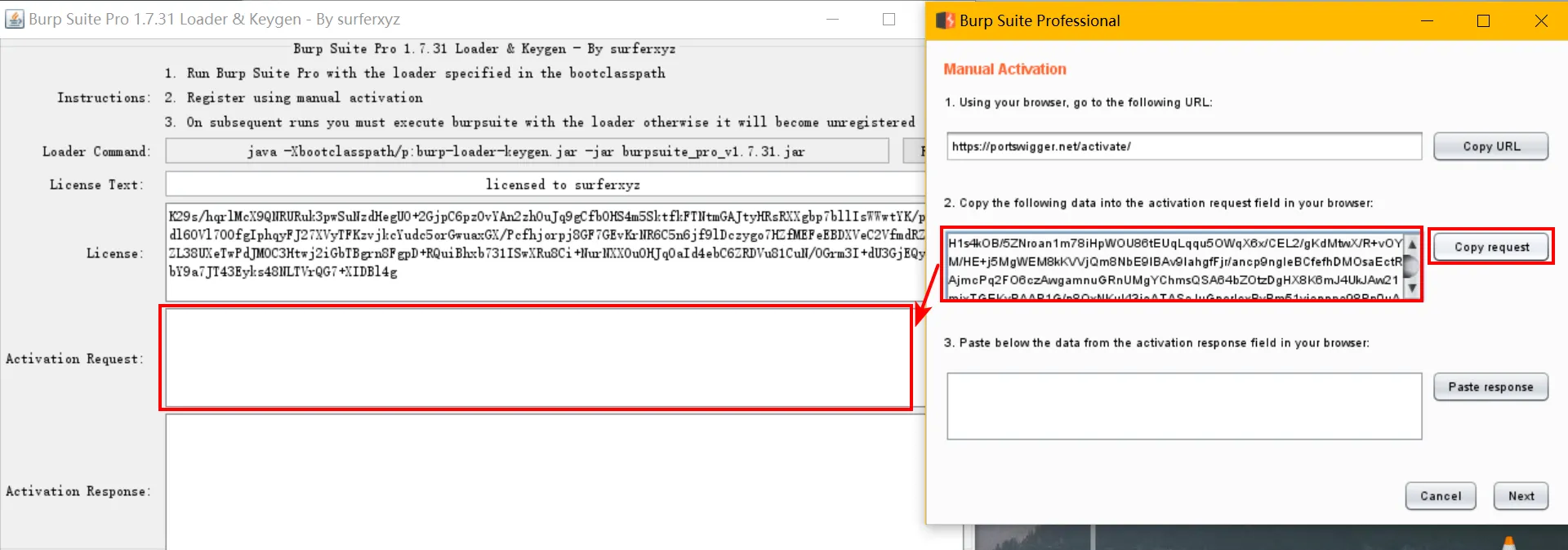Click Cancel in Manual Activation dialog
Viewport: 1568px width, 550px height.
click(x=1441, y=496)
